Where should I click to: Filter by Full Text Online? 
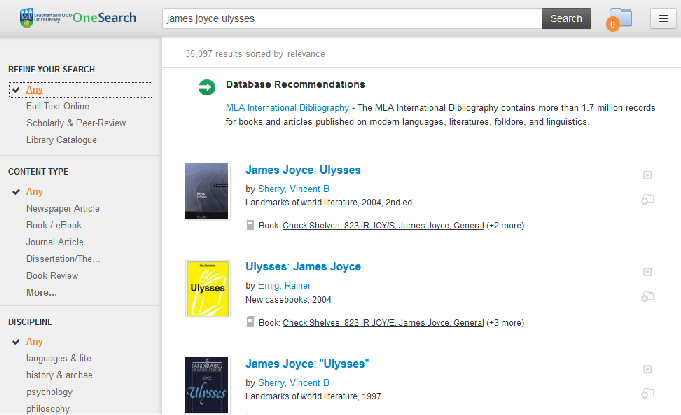pyautogui.click(x=58, y=106)
